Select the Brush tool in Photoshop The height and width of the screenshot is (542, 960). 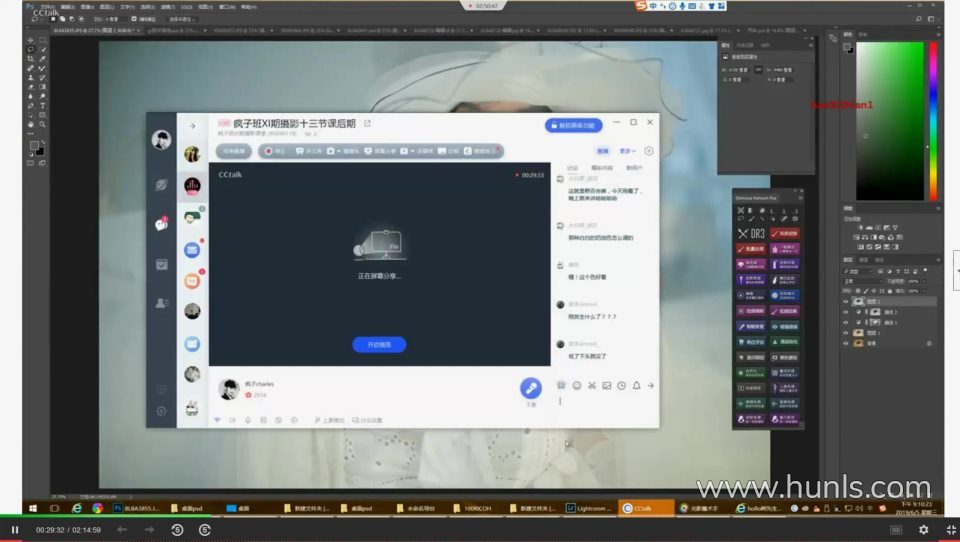(42, 68)
